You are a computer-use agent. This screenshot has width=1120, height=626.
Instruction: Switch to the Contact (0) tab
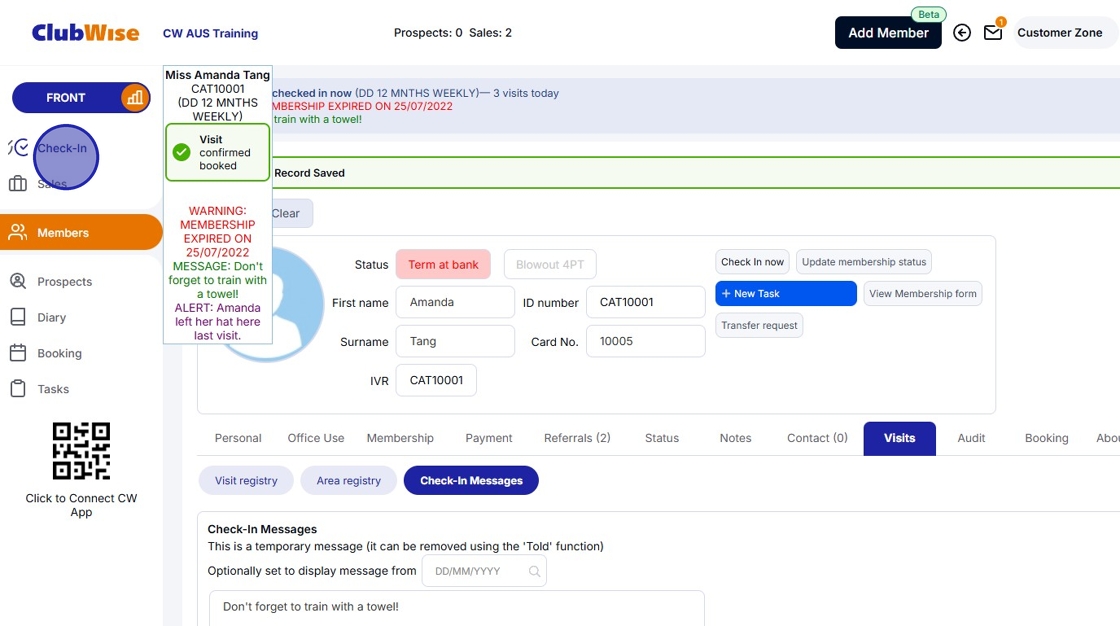[x=817, y=438]
